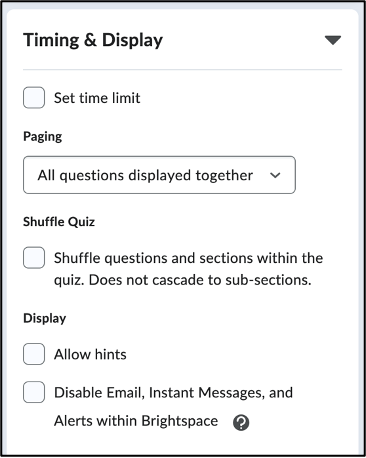Image resolution: width=366 pixels, height=458 pixels.
Task: Enable the Set time limit checkbox
Action: click(34, 98)
